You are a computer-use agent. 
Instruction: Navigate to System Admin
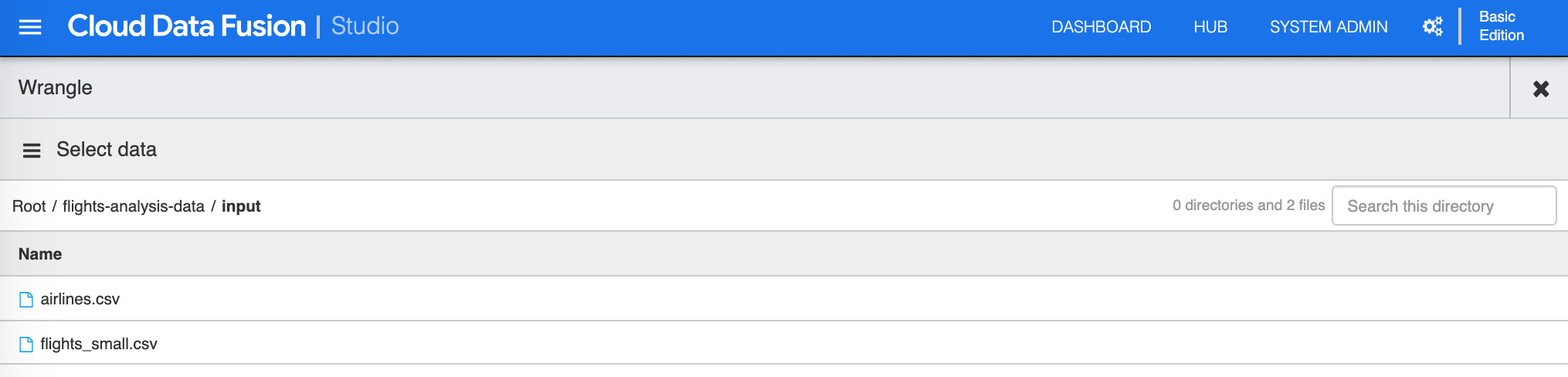[1328, 27]
